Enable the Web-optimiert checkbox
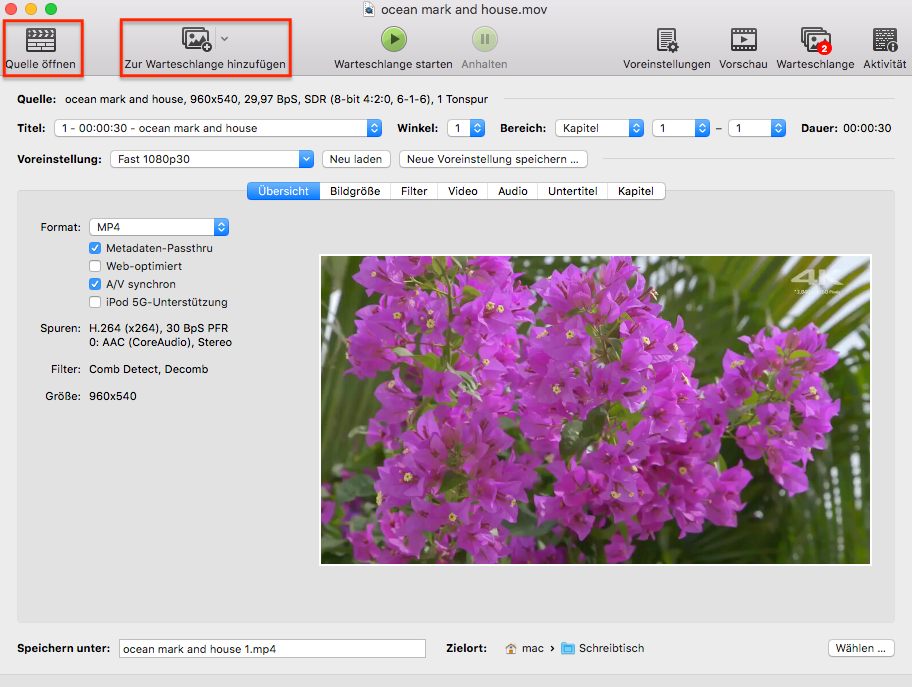 (95, 266)
